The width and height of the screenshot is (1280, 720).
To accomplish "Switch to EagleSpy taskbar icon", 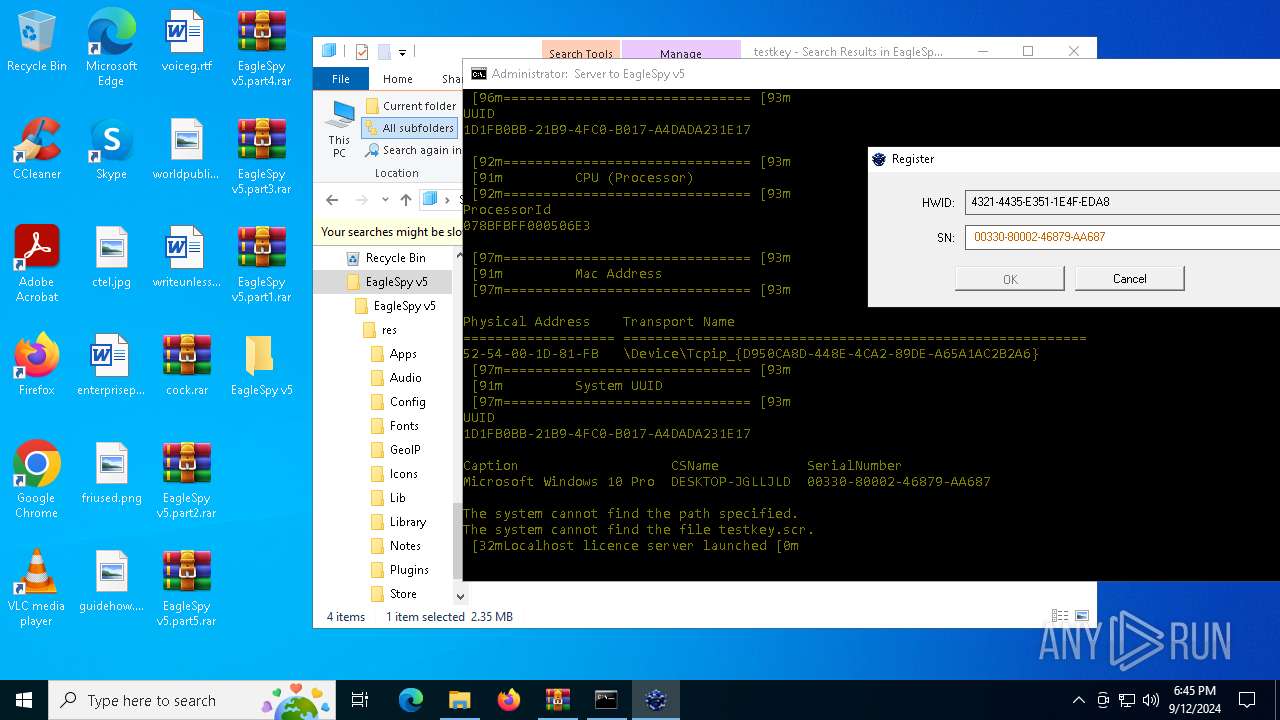I will 655,700.
